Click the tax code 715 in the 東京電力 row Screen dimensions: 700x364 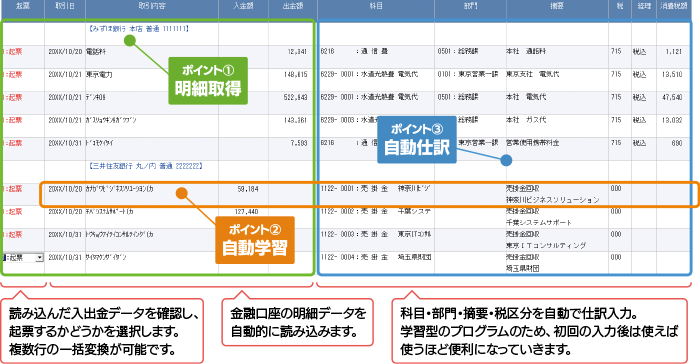(616, 75)
